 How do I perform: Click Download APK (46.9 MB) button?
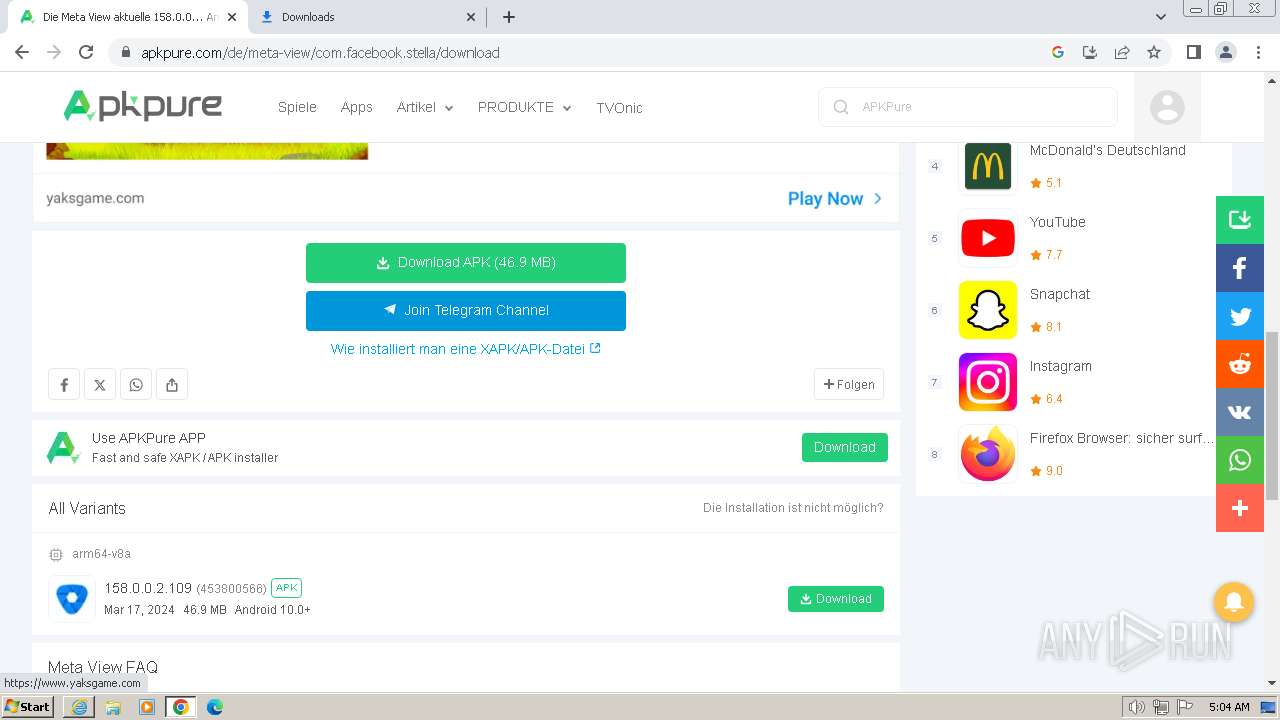pos(466,263)
